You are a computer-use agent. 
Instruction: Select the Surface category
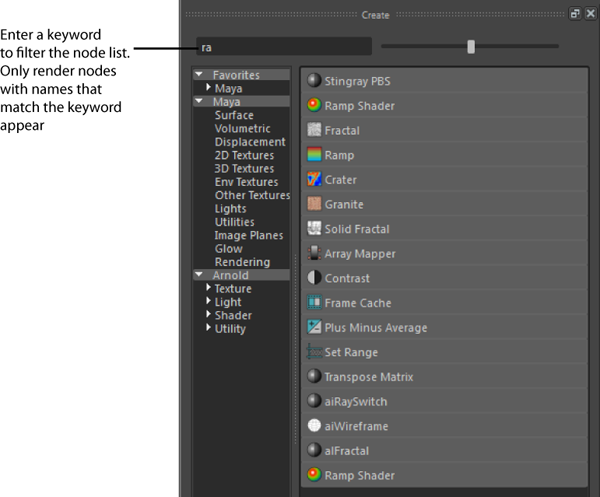234,115
